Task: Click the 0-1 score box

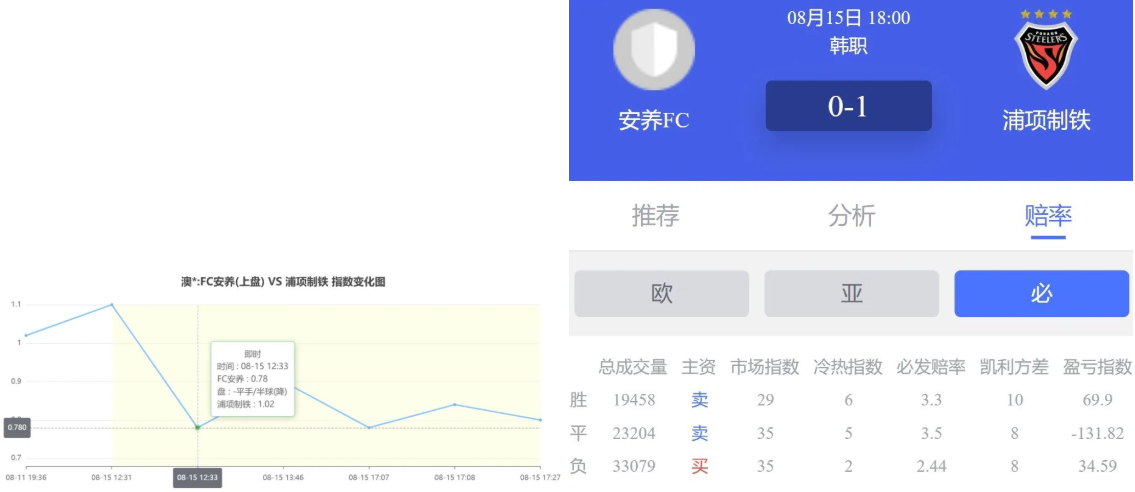Action: 848,106
